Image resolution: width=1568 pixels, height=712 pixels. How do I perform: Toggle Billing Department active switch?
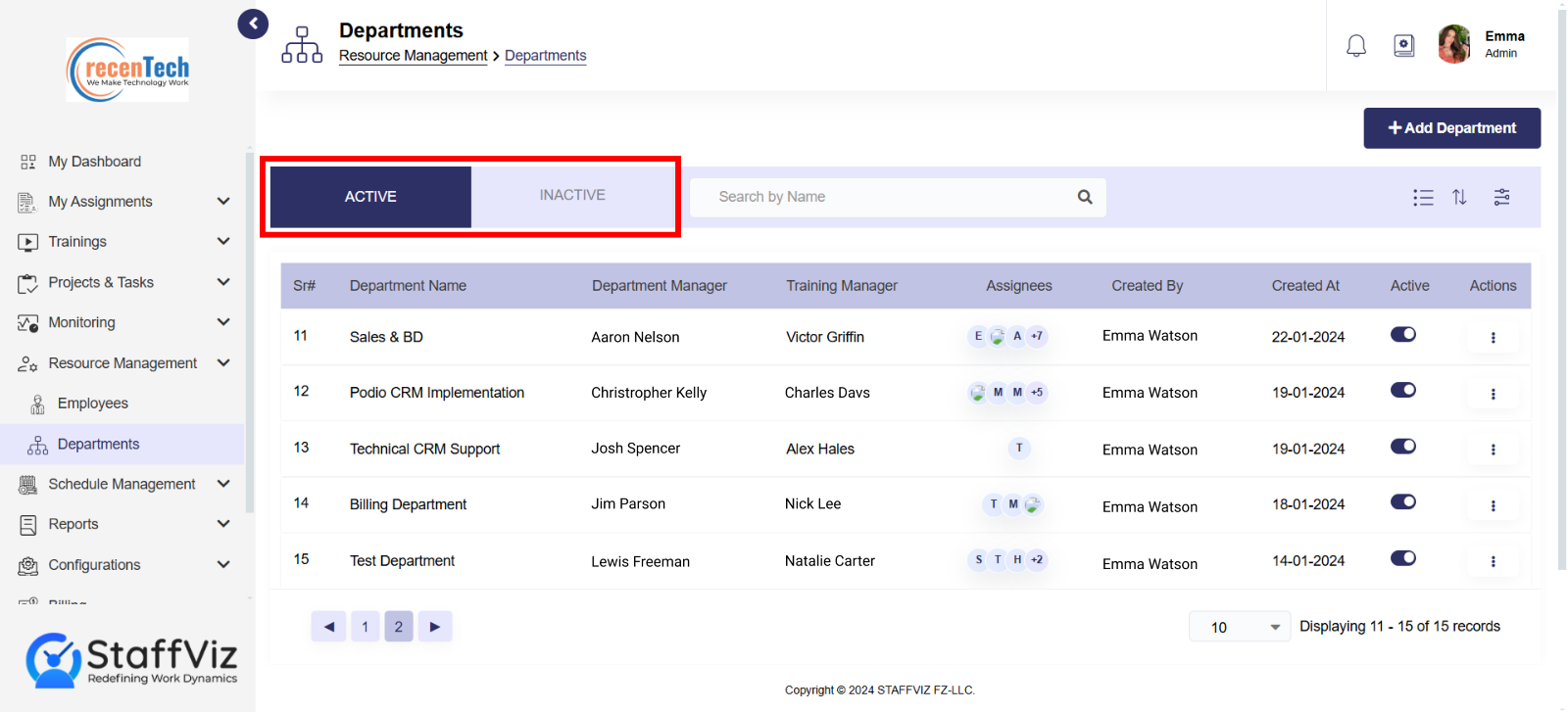[x=1403, y=502]
